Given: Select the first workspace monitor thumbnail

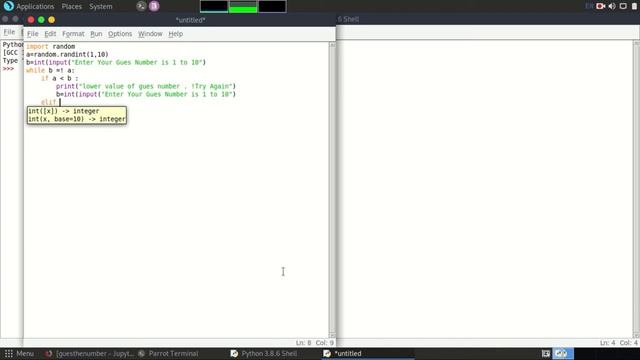Looking at the screenshot, I should pos(214,7).
